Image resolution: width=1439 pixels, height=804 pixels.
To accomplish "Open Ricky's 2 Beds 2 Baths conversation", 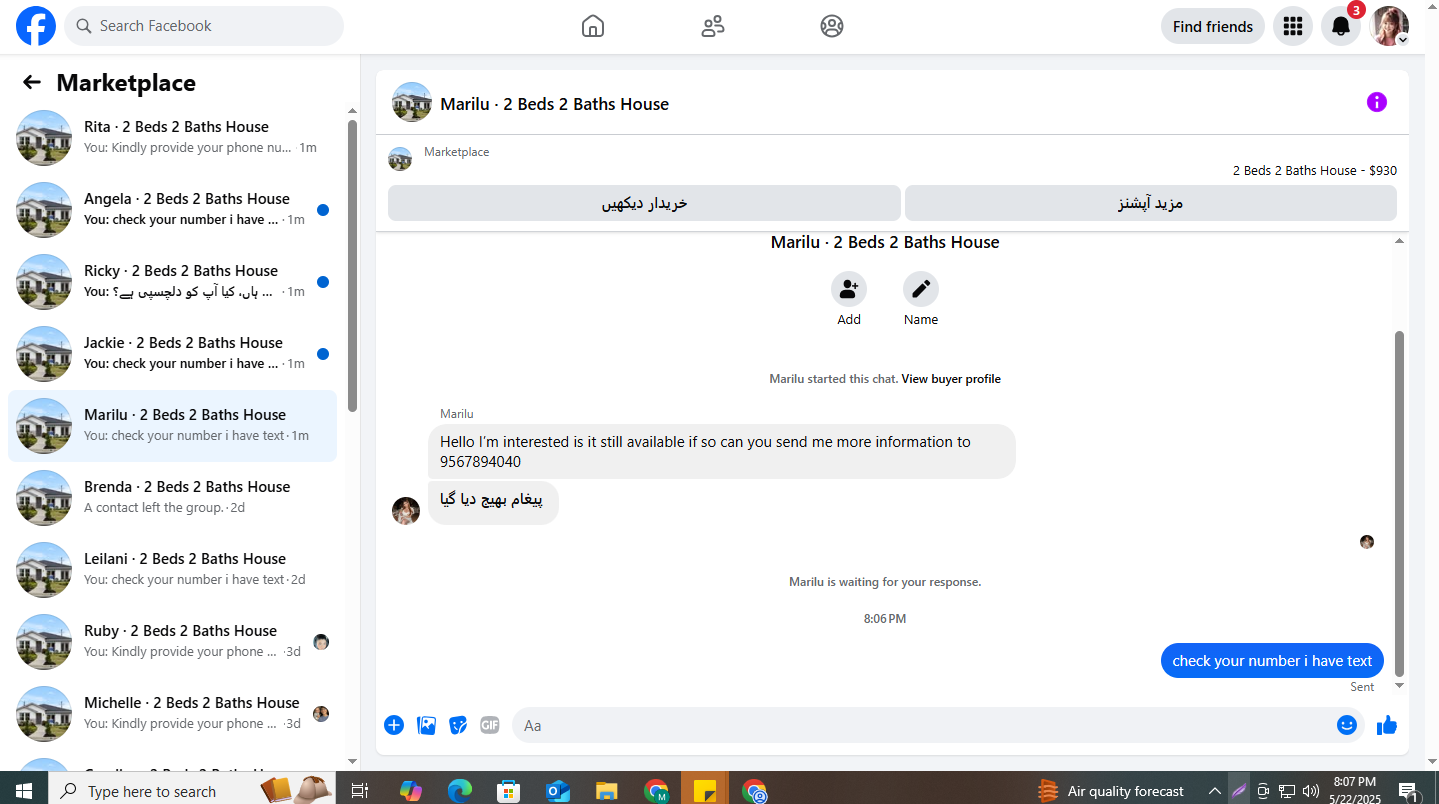I will pyautogui.click(x=172, y=282).
